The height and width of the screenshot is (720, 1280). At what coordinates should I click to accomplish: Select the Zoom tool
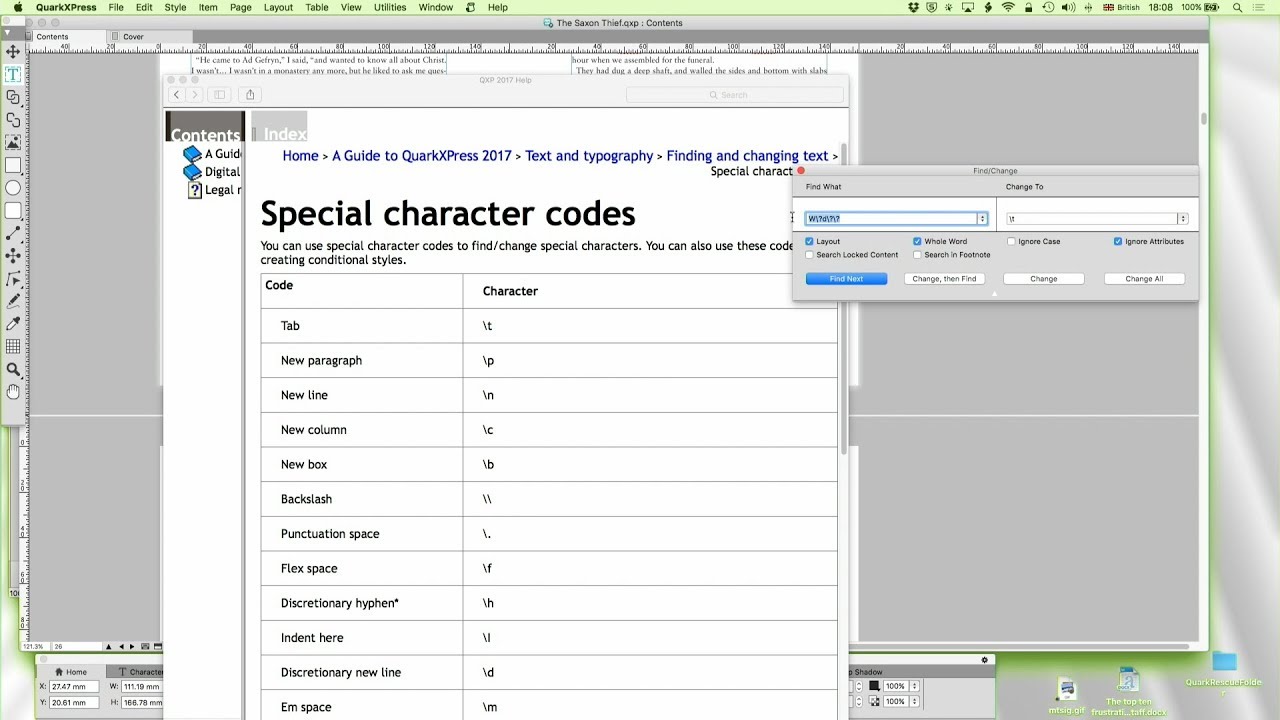[13, 370]
